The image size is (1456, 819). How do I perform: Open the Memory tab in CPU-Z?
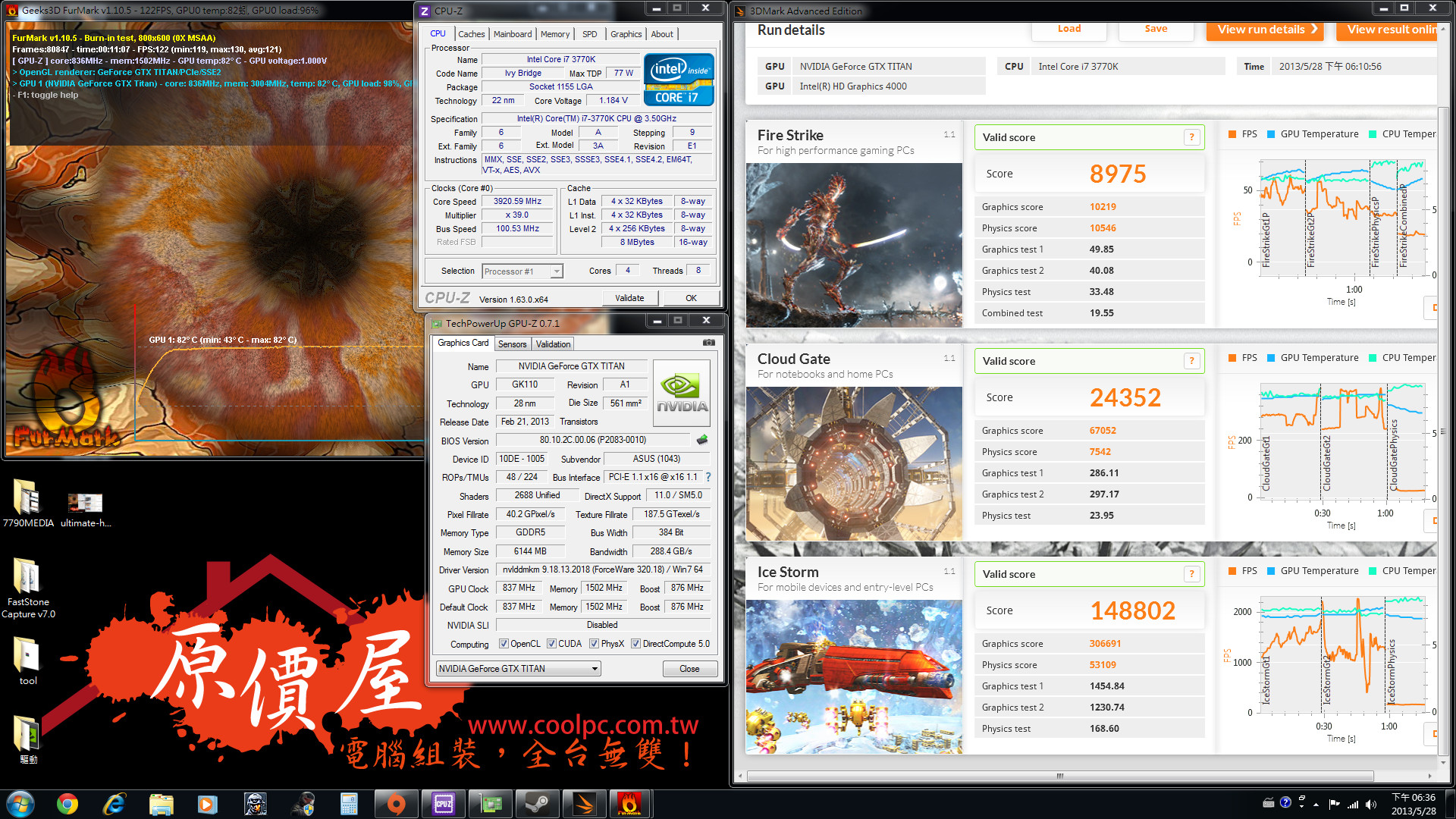[x=555, y=34]
